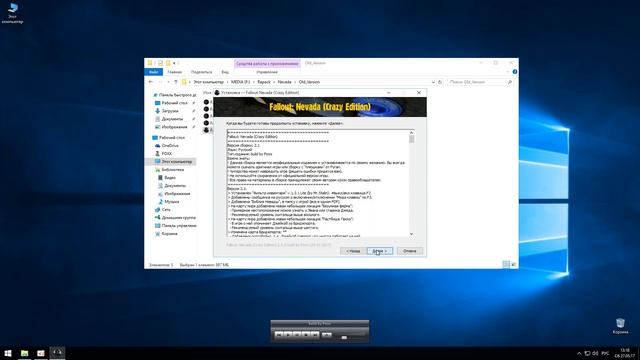Open Корзина recycle bin on the desktop
This screenshot has width=640, height=360.
[620, 326]
